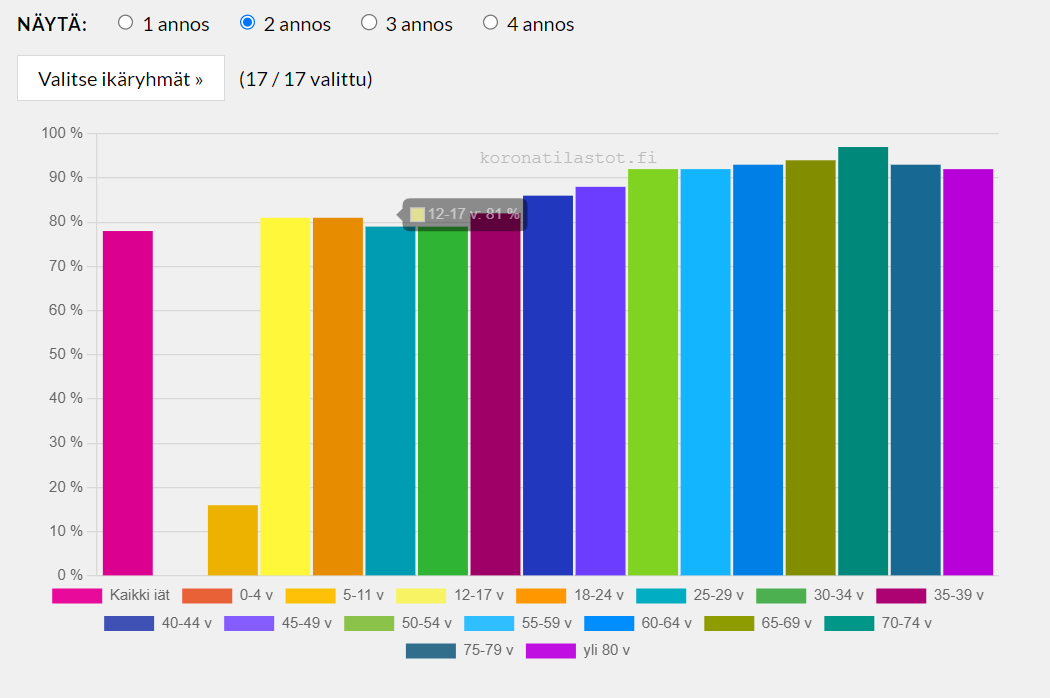Toggle the 75-79 v legend swatch

coord(431,650)
